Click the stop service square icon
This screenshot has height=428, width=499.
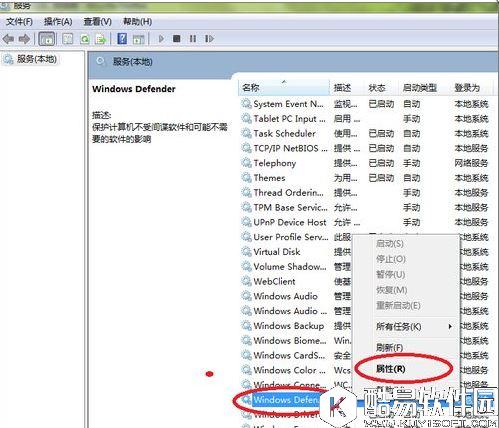click(x=177, y=39)
